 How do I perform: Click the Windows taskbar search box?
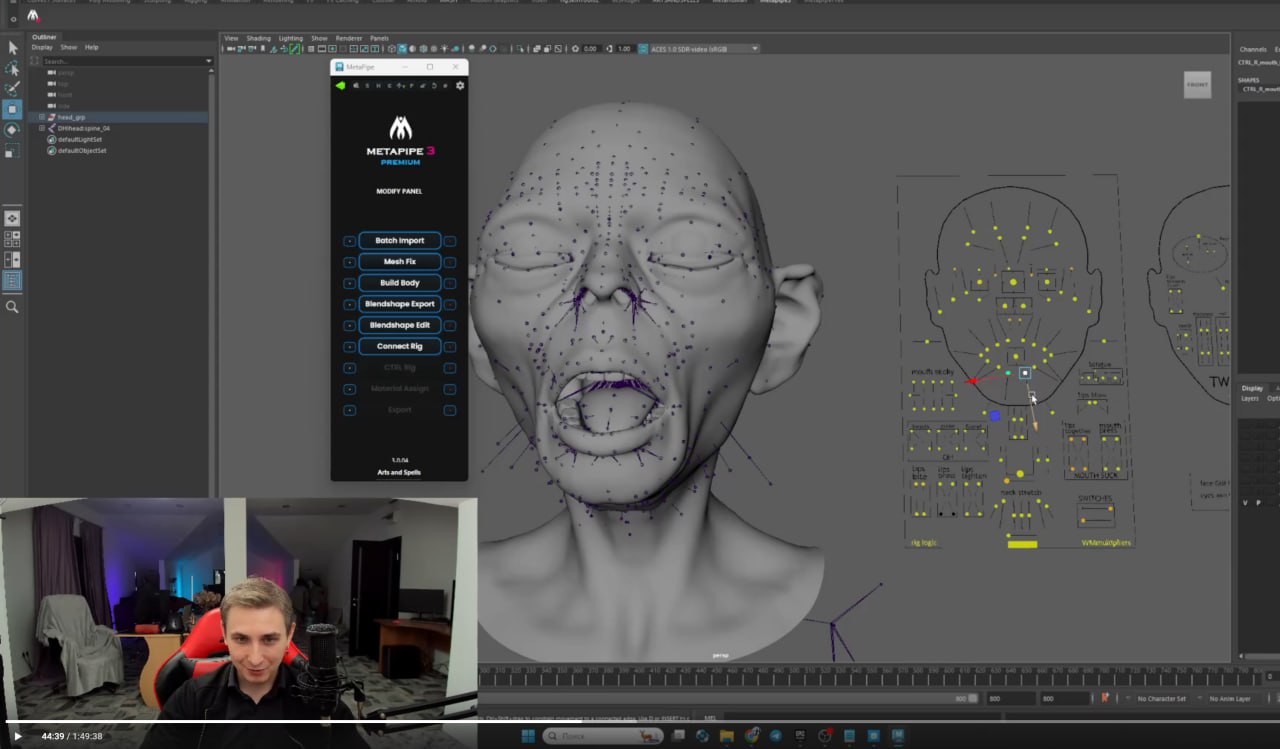pos(603,736)
